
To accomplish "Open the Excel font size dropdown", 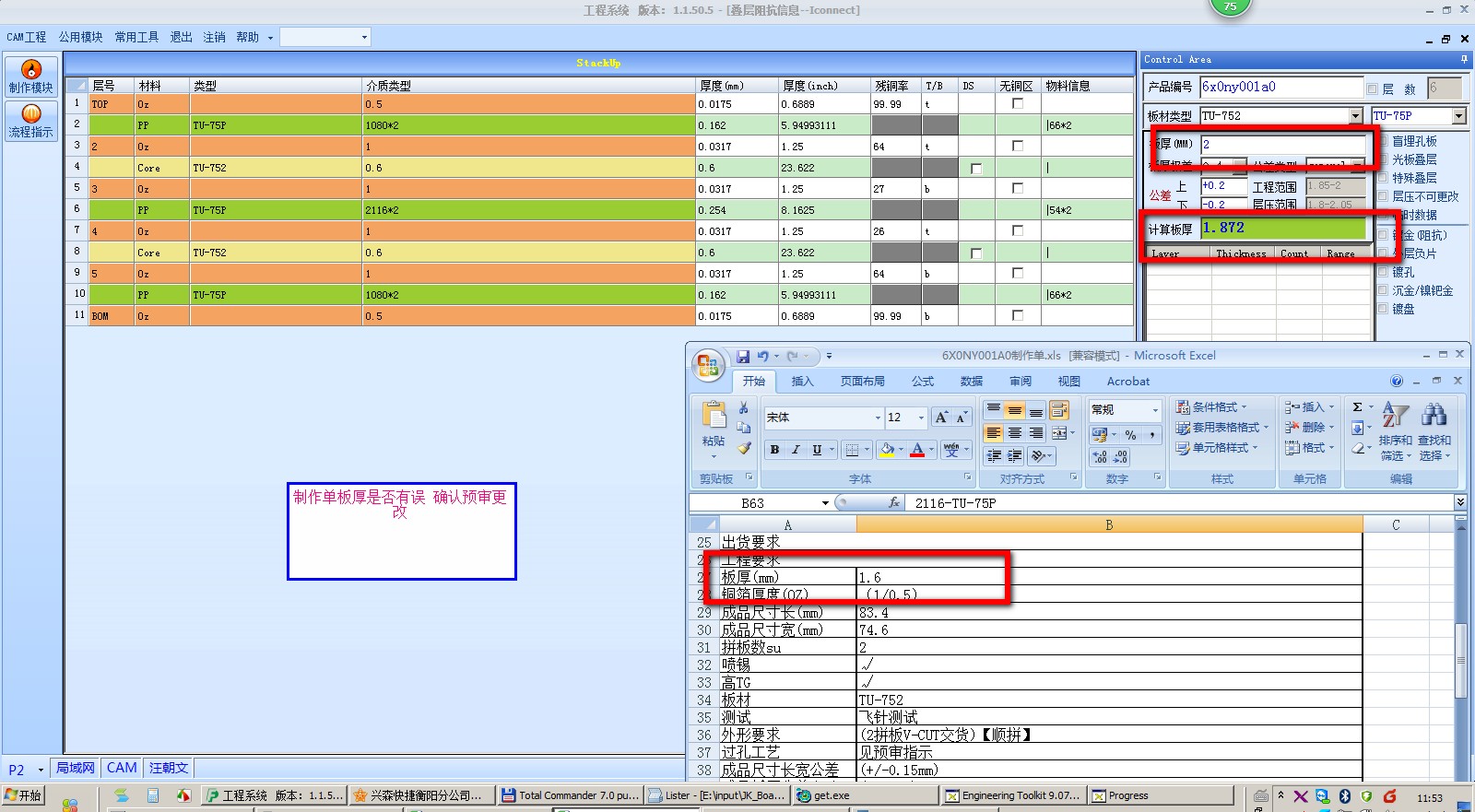I will pos(921,418).
